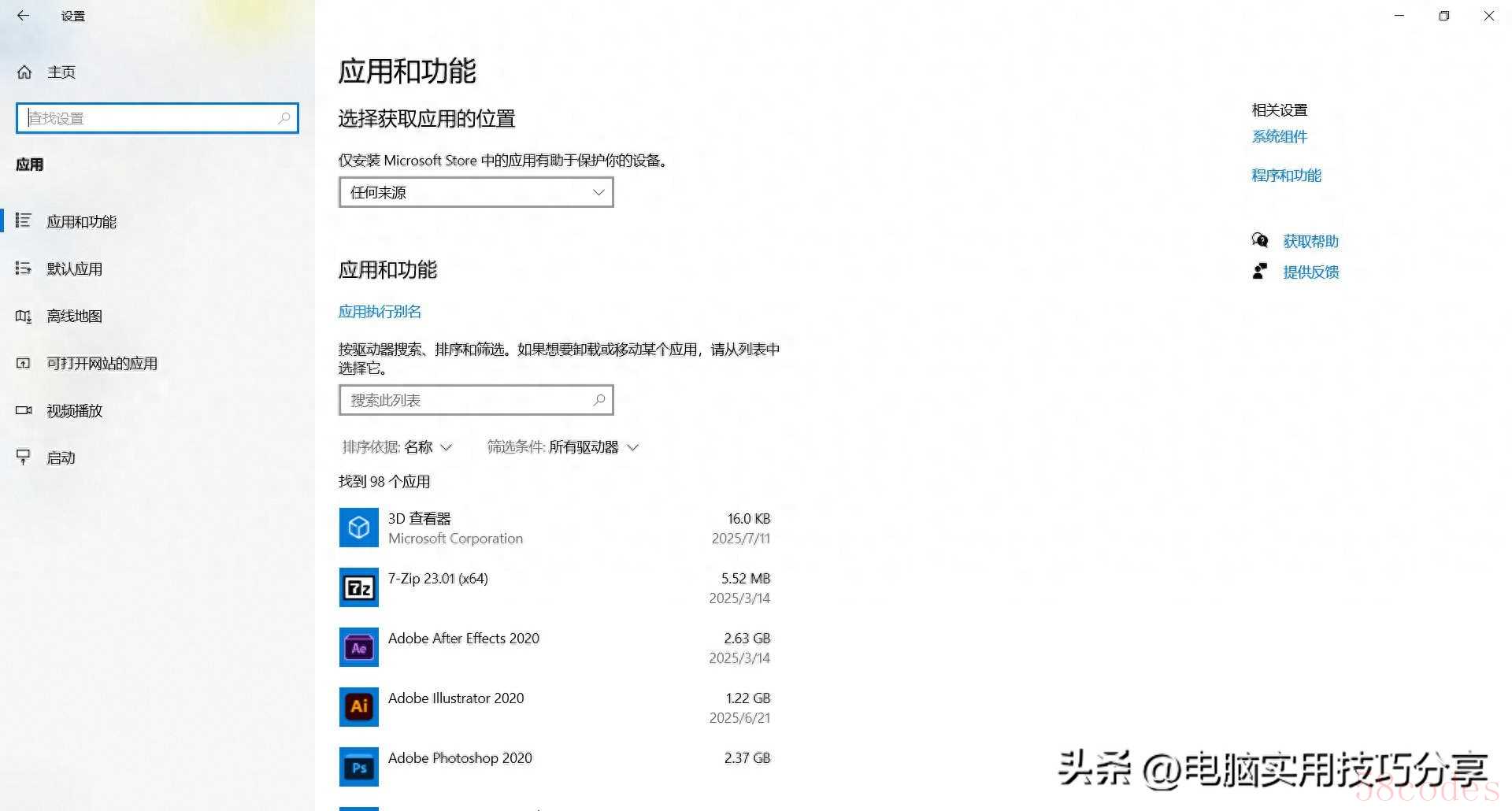
Task: Go to 启动 startup settings
Action: point(61,458)
